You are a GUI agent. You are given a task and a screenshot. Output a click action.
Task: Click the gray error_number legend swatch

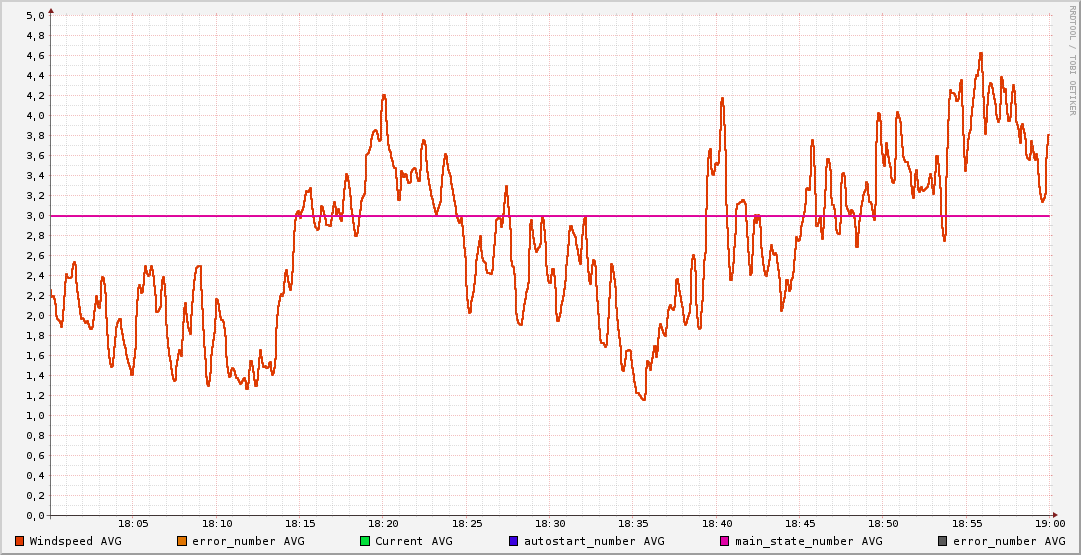point(942,541)
